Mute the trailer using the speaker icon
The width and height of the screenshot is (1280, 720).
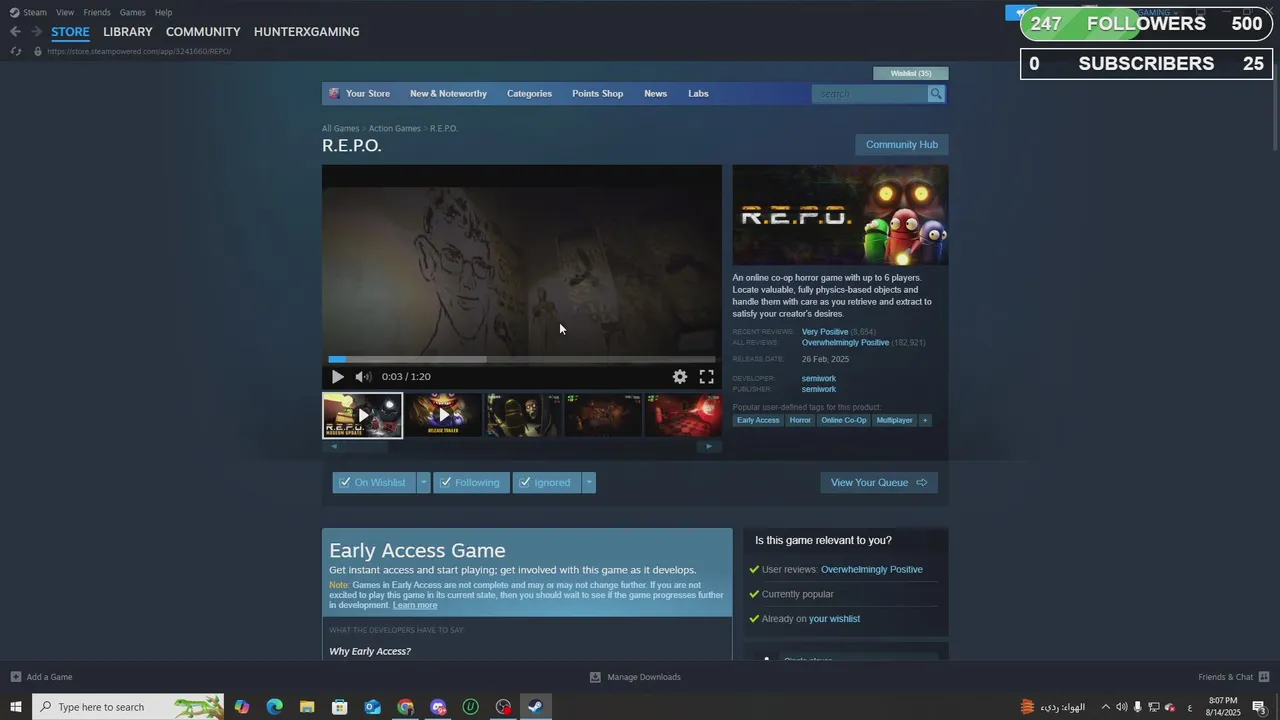[x=363, y=377]
